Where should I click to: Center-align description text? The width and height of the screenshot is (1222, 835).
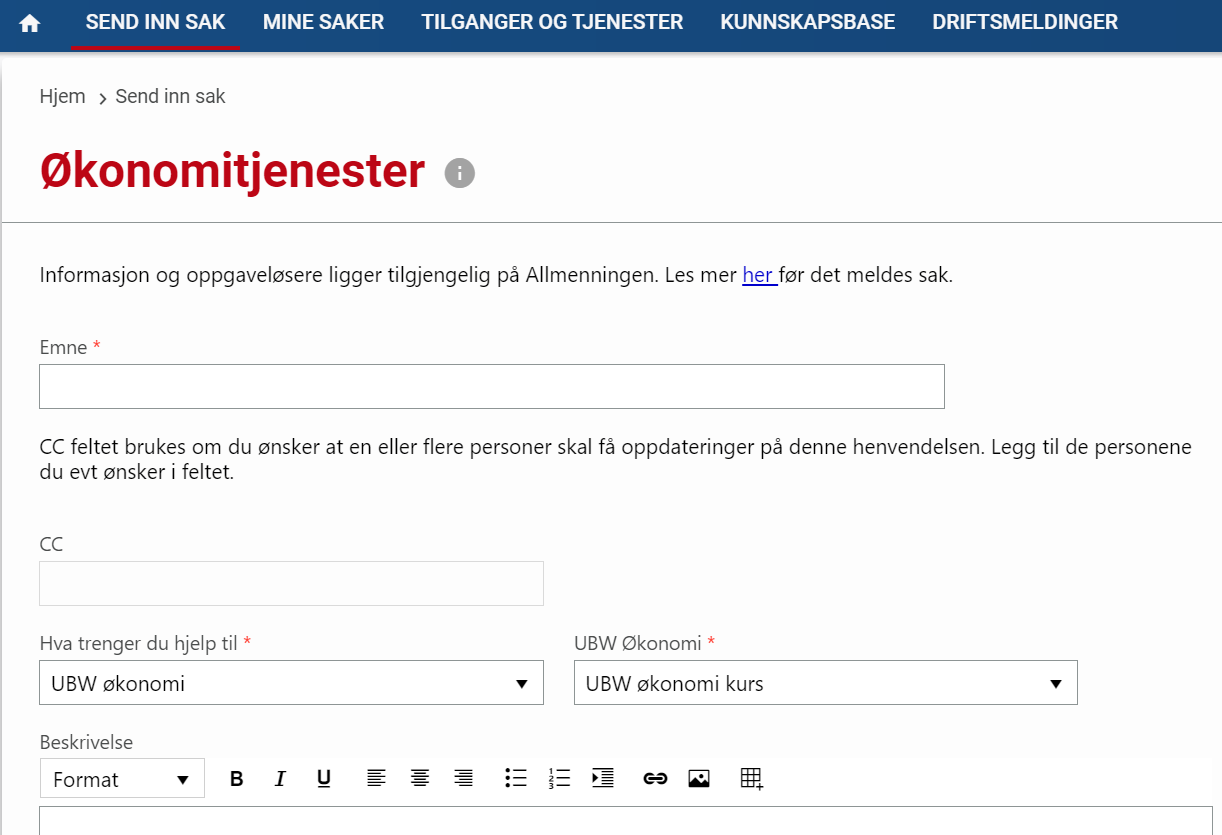pos(420,778)
